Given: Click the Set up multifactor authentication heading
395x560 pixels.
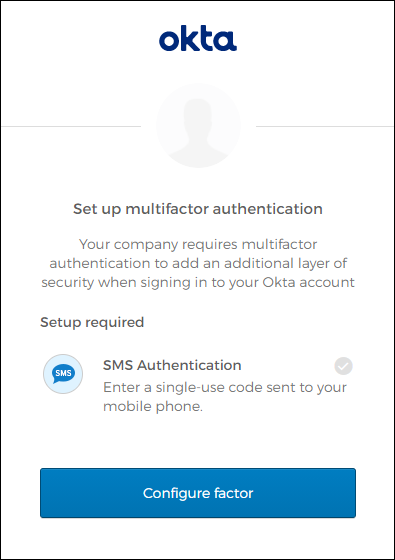Looking at the screenshot, I should pos(198,209).
